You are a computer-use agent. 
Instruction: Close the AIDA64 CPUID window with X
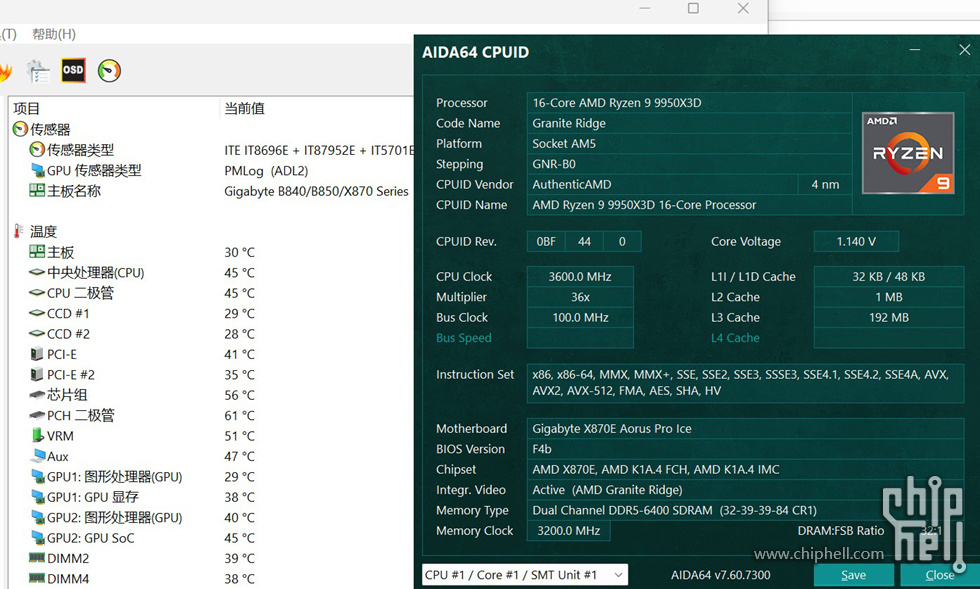(x=964, y=50)
